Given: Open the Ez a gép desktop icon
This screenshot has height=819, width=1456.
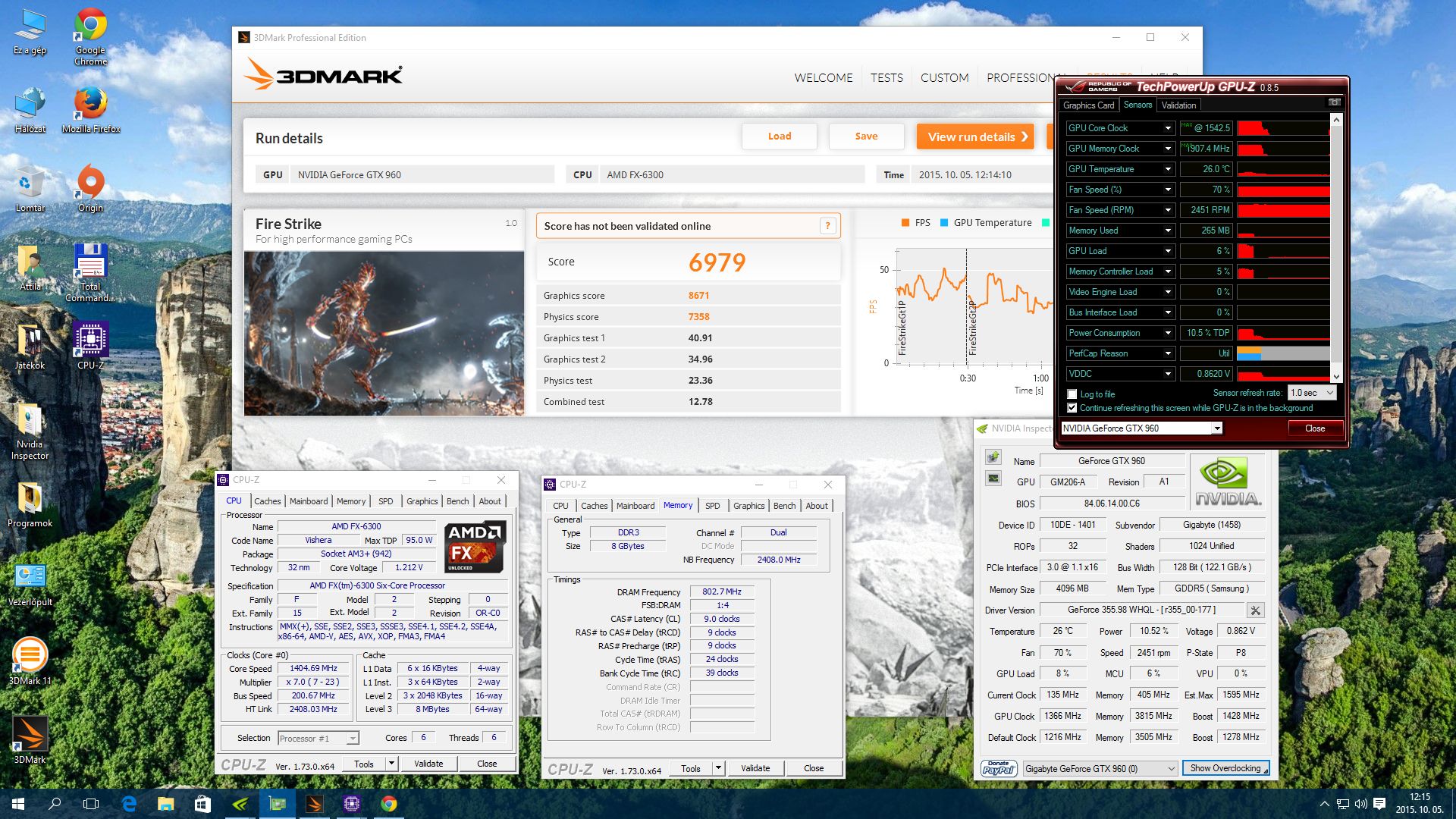Looking at the screenshot, I should point(30,32).
